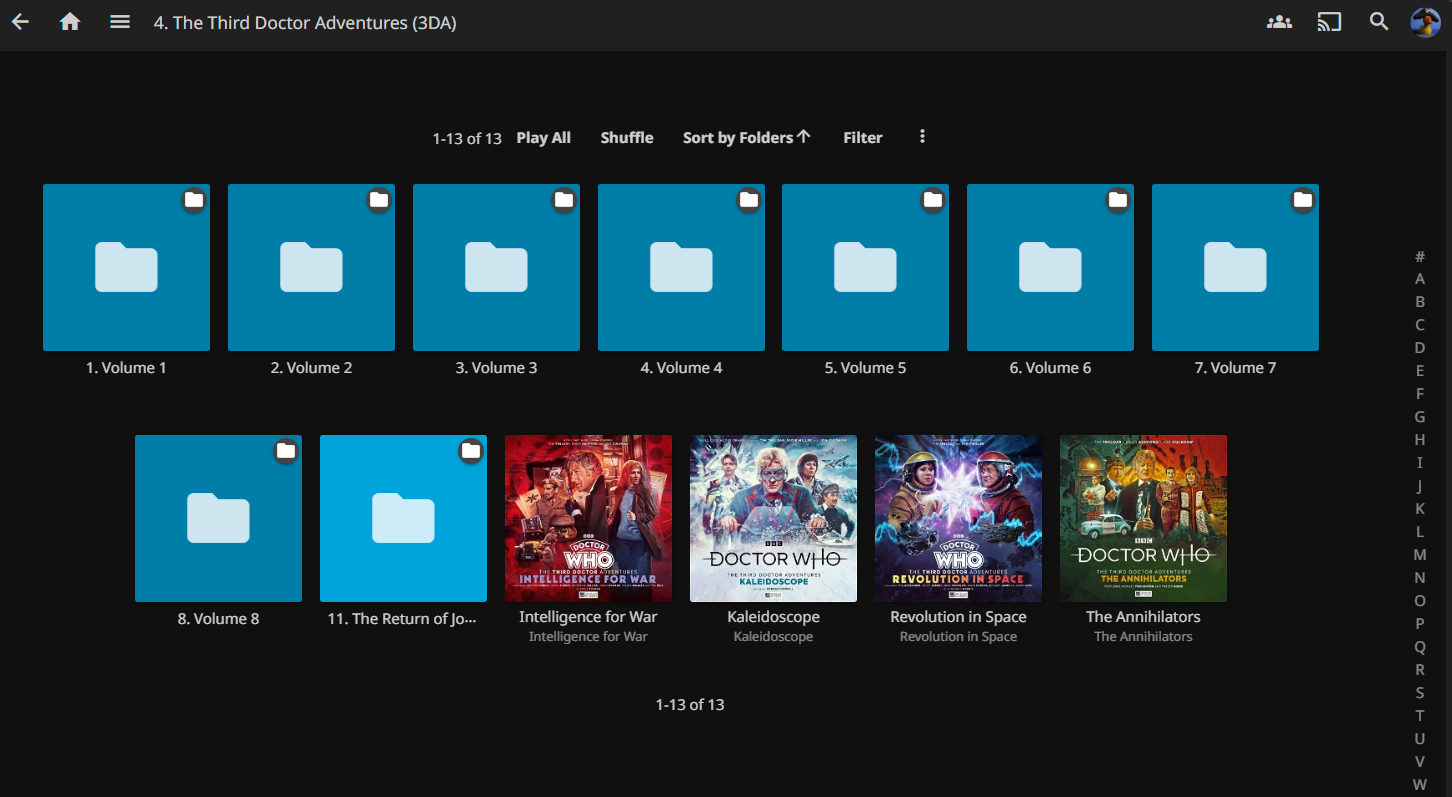1452x797 pixels.
Task: Open the Home screen icon
Action: 70,22
